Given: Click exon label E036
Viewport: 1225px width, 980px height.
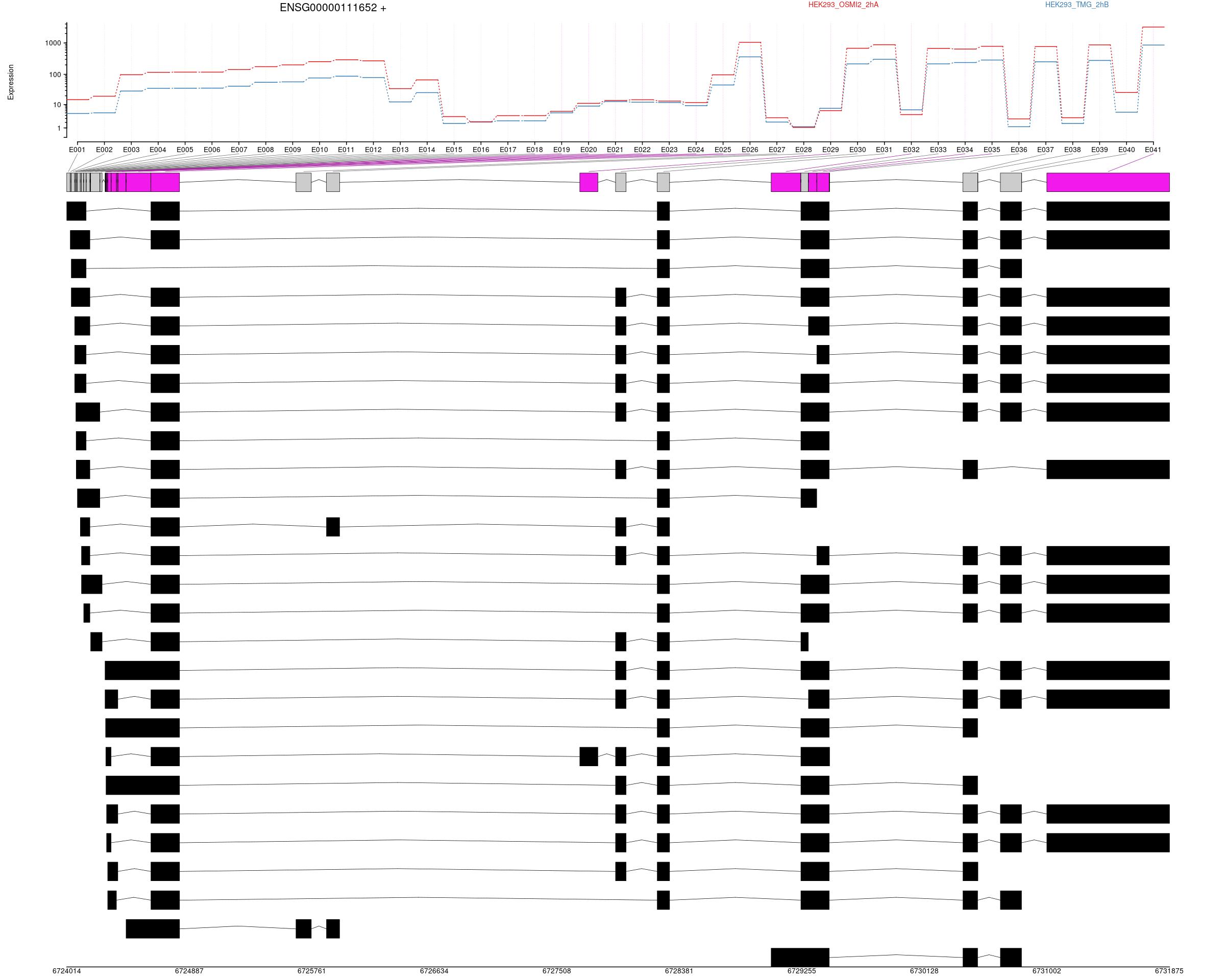Looking at the screenshot, I should tap(1019, 150).
